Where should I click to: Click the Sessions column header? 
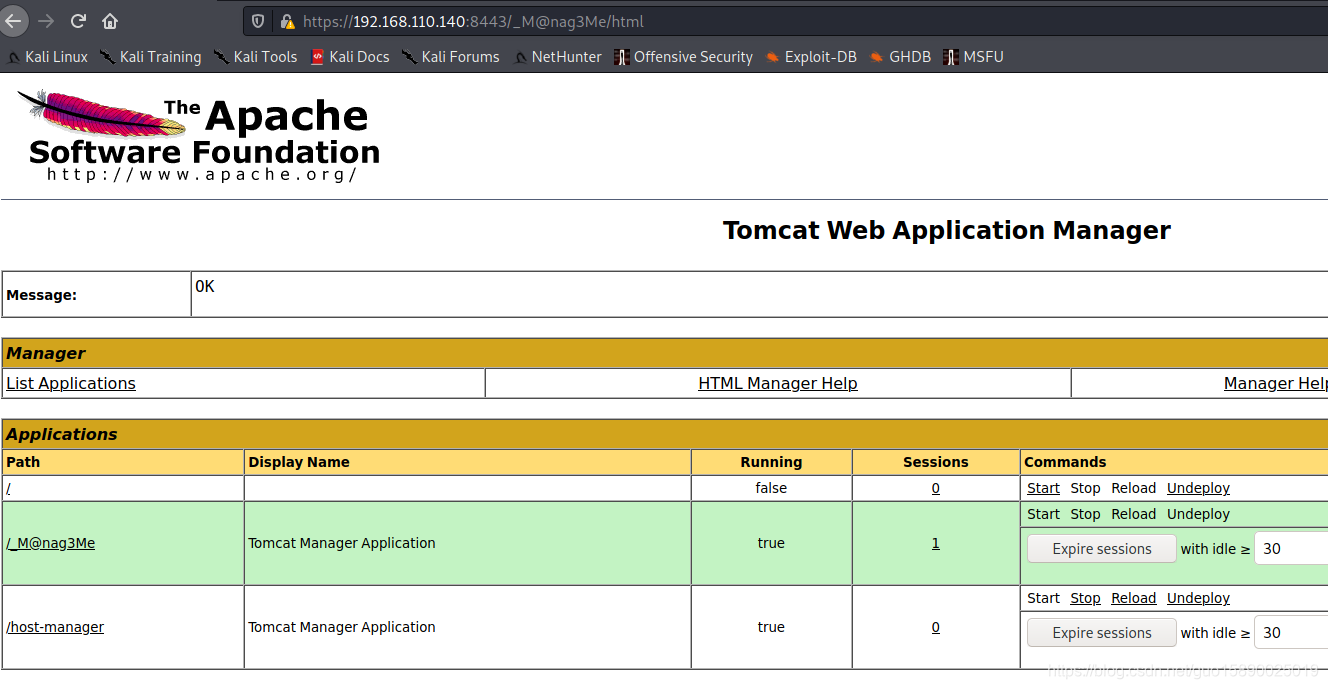pyautogui.click(x=936, y=462)
